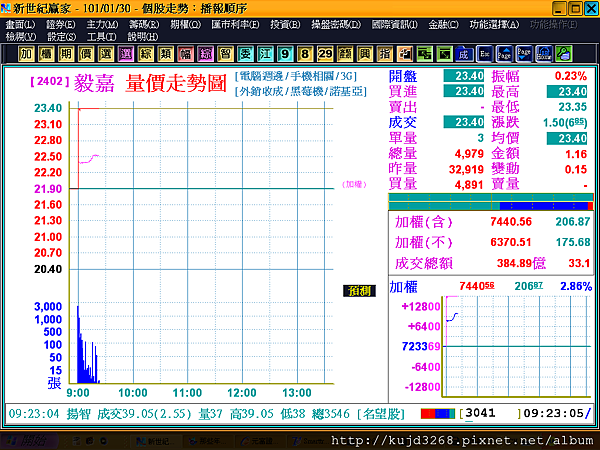Click the 預測 button beside the chart
This screenshot has height=450, width=600.
pyautogui.click(x=359, y=291)
